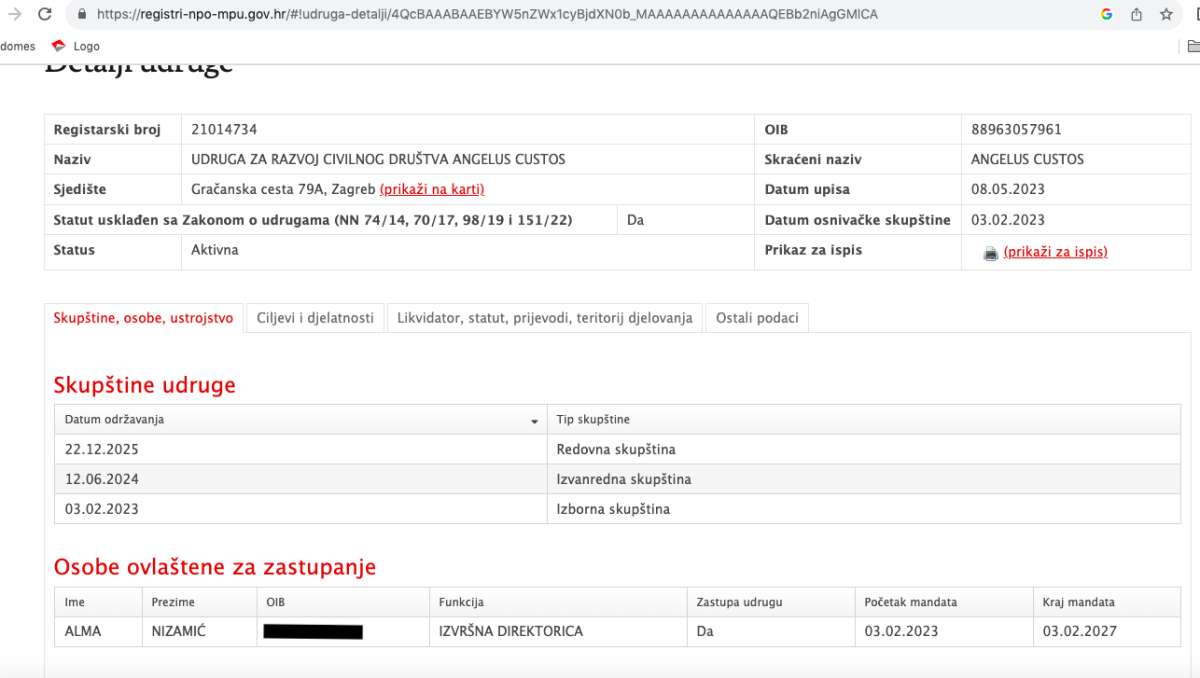Open the Skupštine, osobe, ustrojstvo tab

pyautogui.click(x=143, y=318)
